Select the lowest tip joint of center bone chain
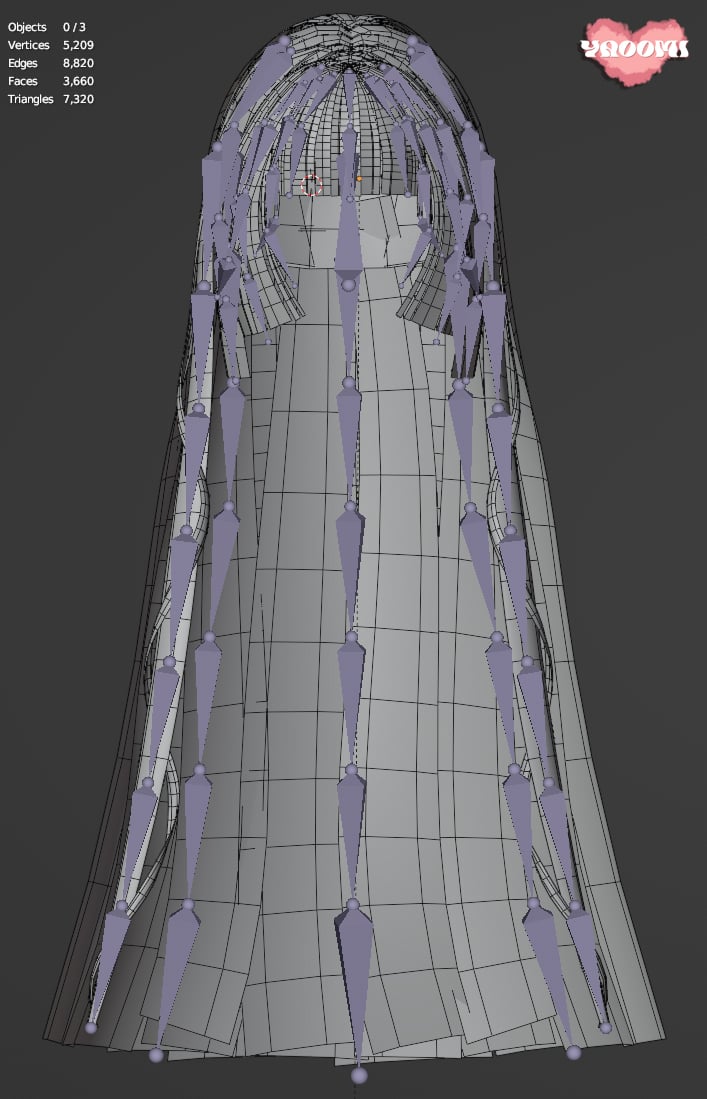Viewport: 707px width, 1099px height. coord(359,1074)
